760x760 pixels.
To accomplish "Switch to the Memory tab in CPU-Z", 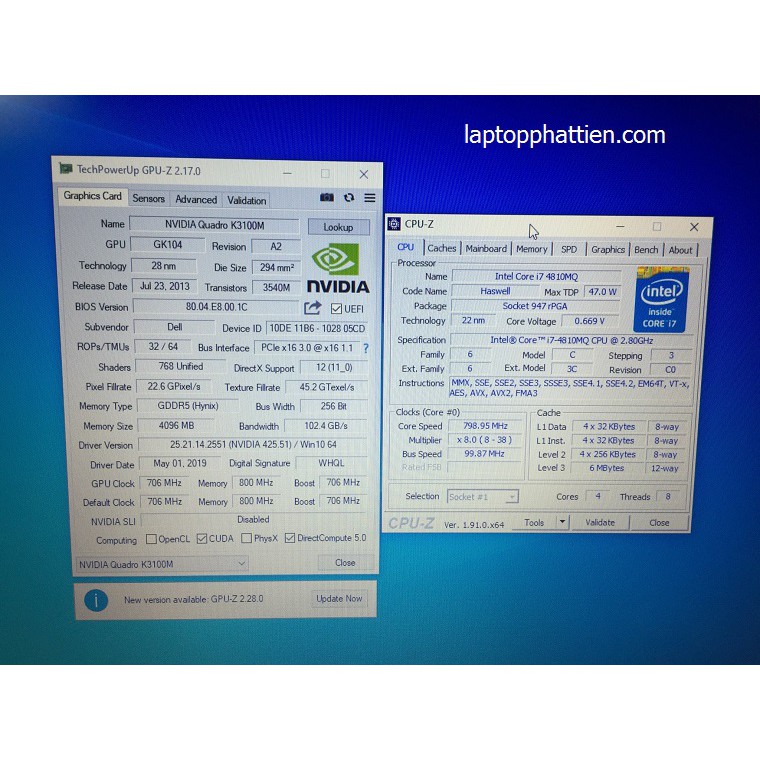I will 531,249.
